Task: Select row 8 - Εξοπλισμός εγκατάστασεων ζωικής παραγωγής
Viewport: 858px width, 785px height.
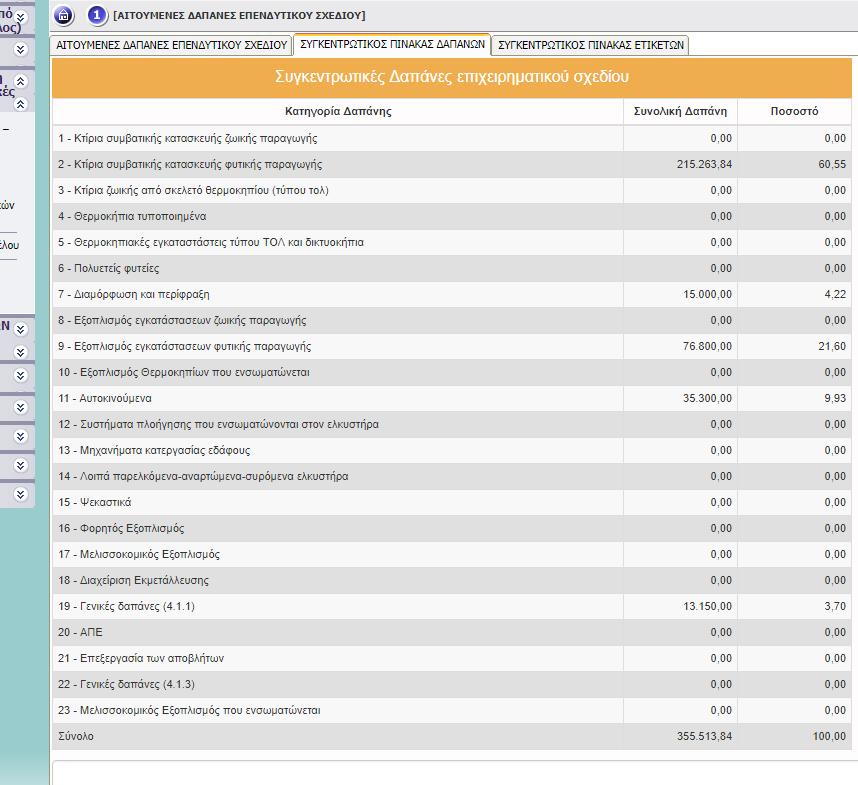Action: click(452, 321)
